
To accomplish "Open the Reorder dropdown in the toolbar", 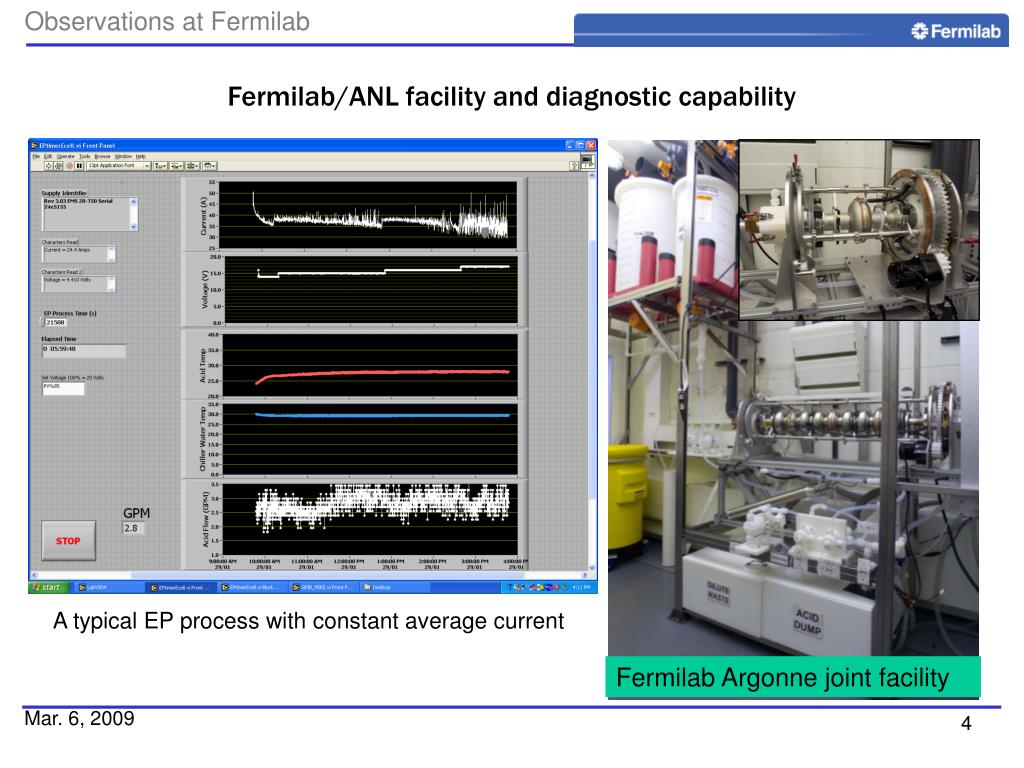I will [210, 166].
